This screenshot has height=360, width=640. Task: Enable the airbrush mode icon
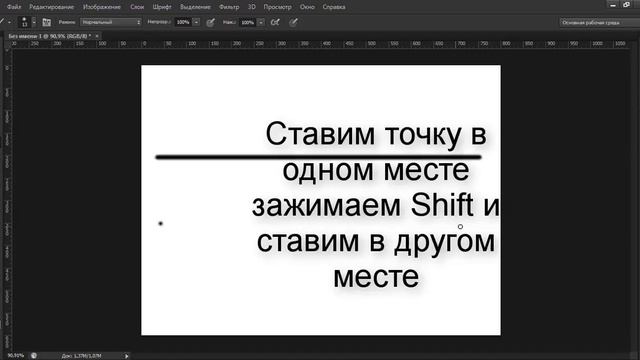[x=276, y=22]
